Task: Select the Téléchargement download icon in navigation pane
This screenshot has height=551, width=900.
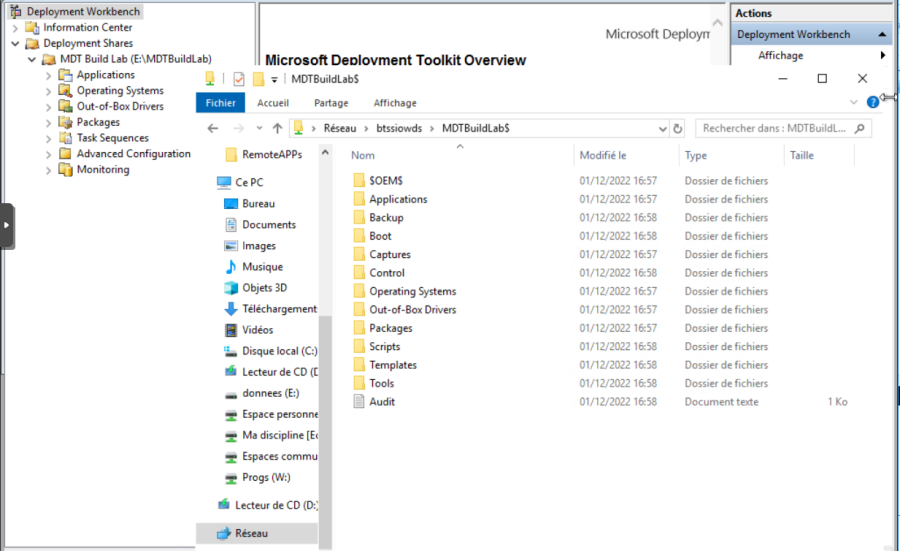Action: [x=231, y=309]
